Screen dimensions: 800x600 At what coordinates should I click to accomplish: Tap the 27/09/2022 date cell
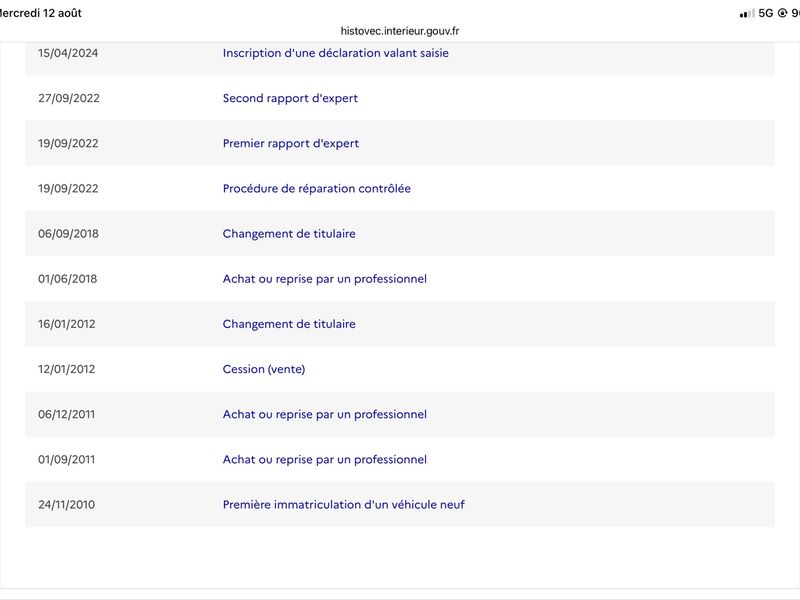[x=69, y=98]
